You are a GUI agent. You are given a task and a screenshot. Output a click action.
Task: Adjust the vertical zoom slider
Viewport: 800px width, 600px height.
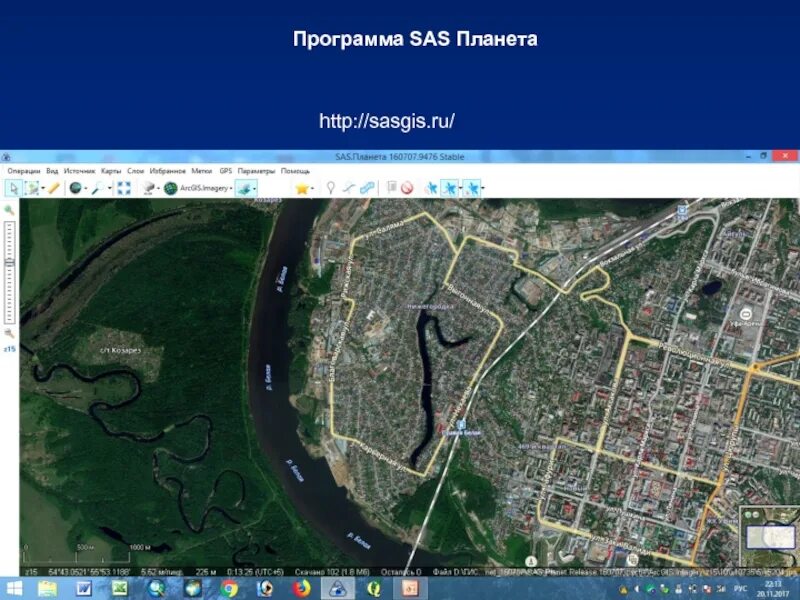(10, 260)
